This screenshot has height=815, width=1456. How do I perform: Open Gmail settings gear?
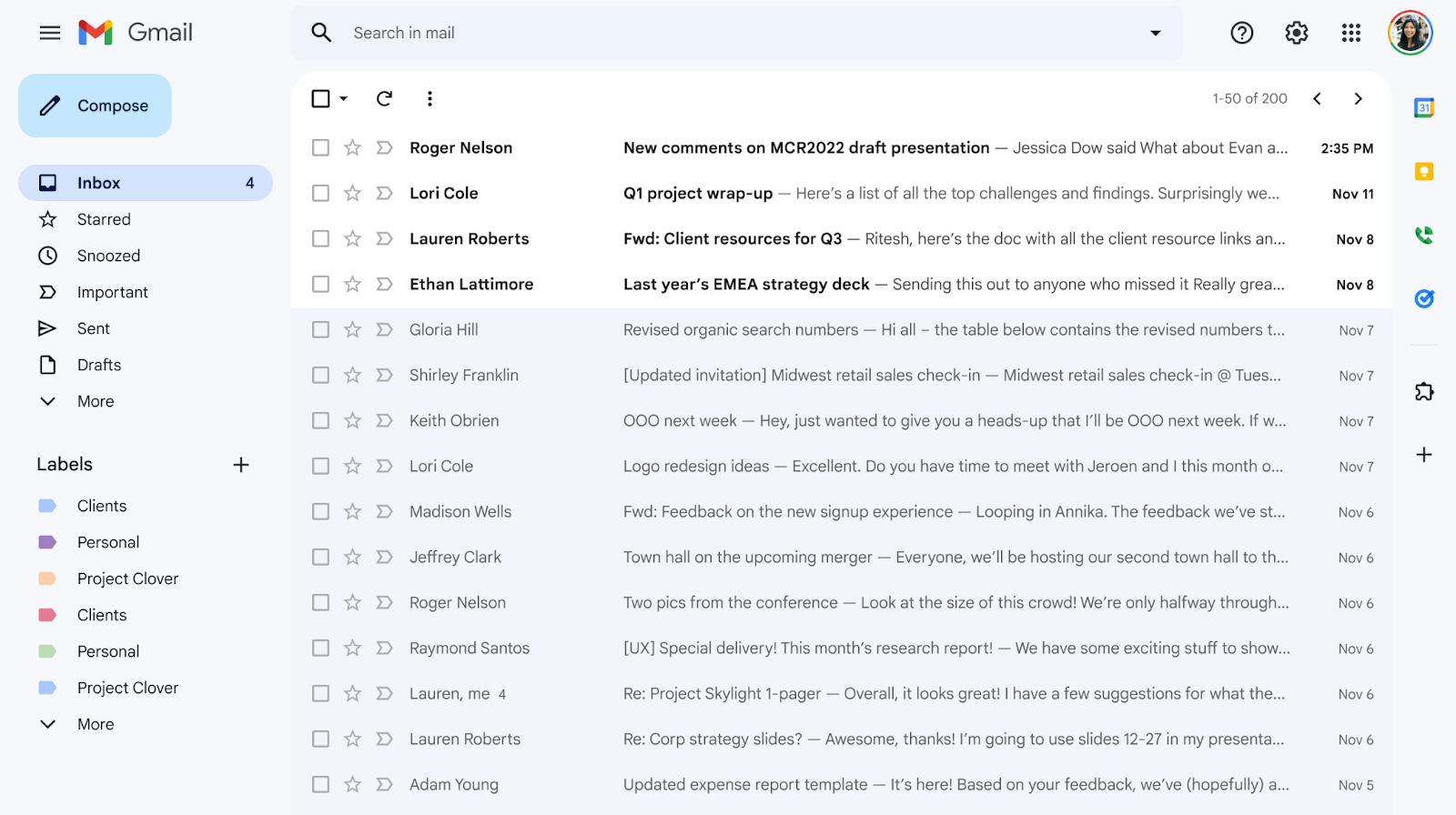click(1296, 33)
